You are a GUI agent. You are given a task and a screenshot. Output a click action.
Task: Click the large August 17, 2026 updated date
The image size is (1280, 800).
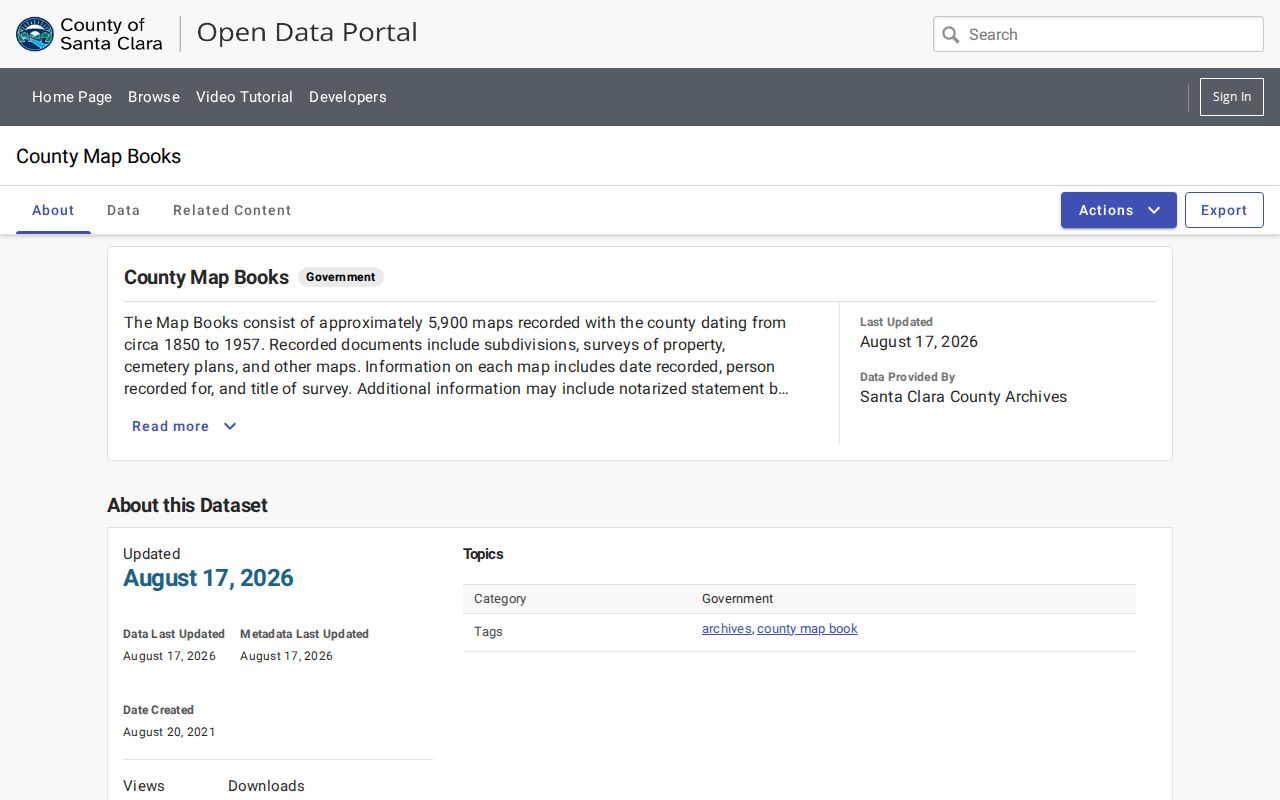tap(208, 578)
